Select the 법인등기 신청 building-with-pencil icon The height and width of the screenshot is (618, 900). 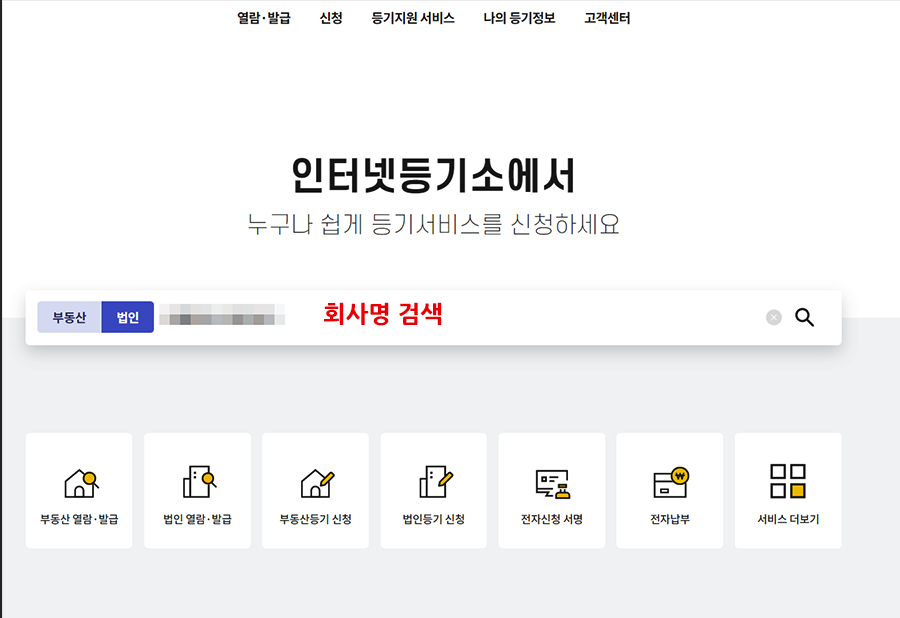434,482
